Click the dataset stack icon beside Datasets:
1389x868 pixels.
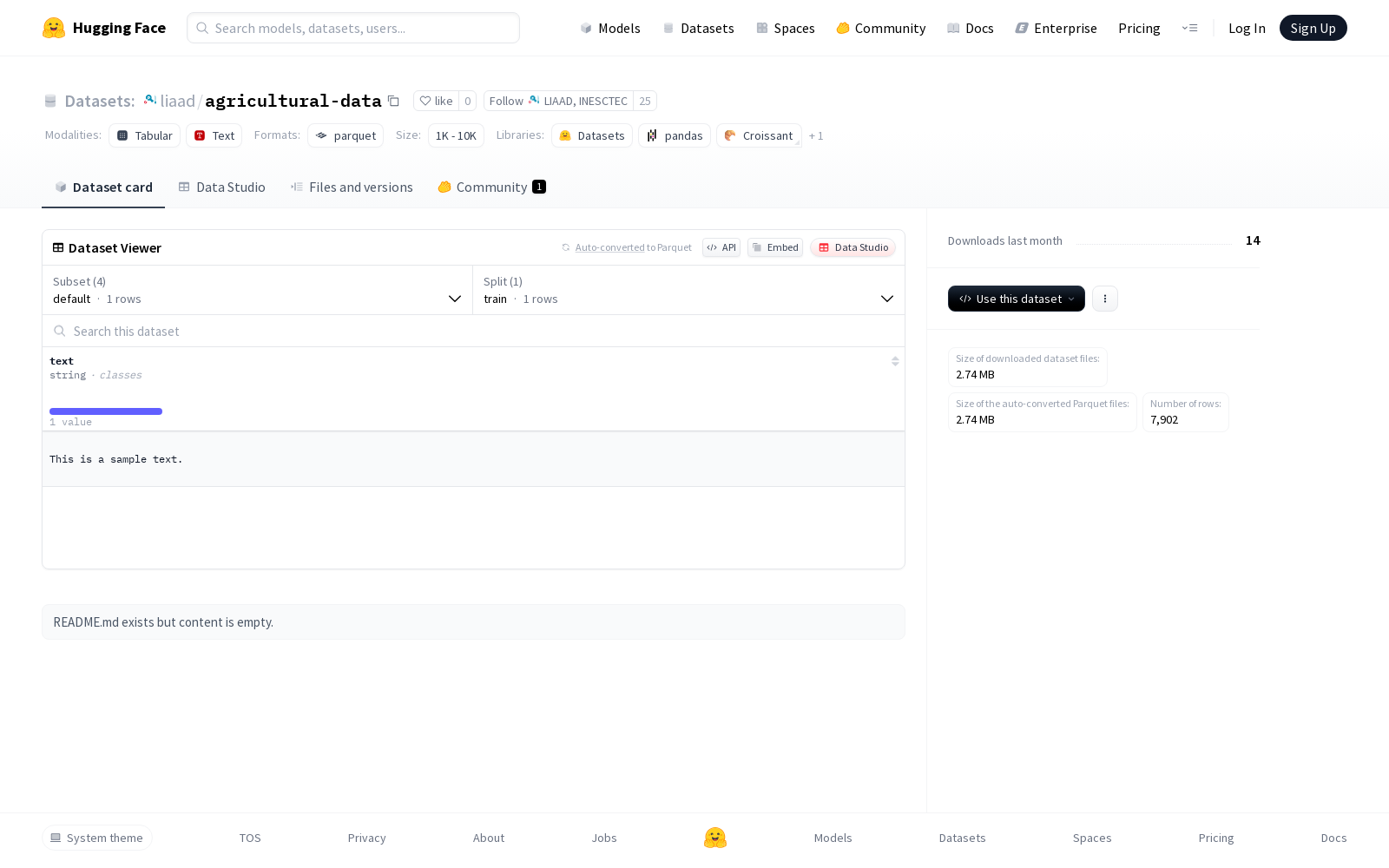point(50,102)
